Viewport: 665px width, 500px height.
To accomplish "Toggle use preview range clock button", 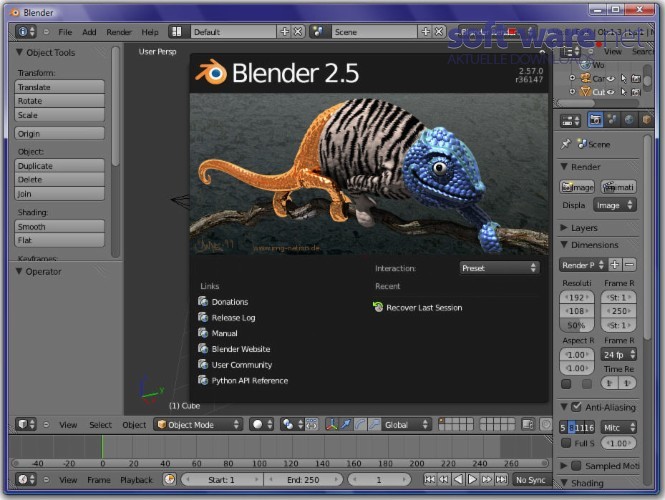I will [170, 480].
